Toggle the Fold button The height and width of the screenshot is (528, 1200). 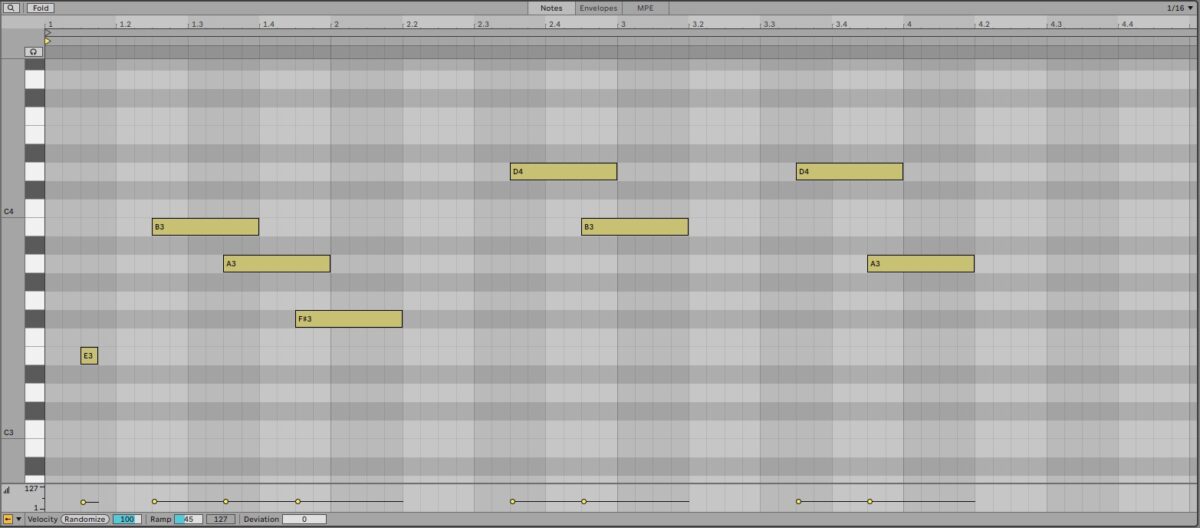click(x=40, y=8)
